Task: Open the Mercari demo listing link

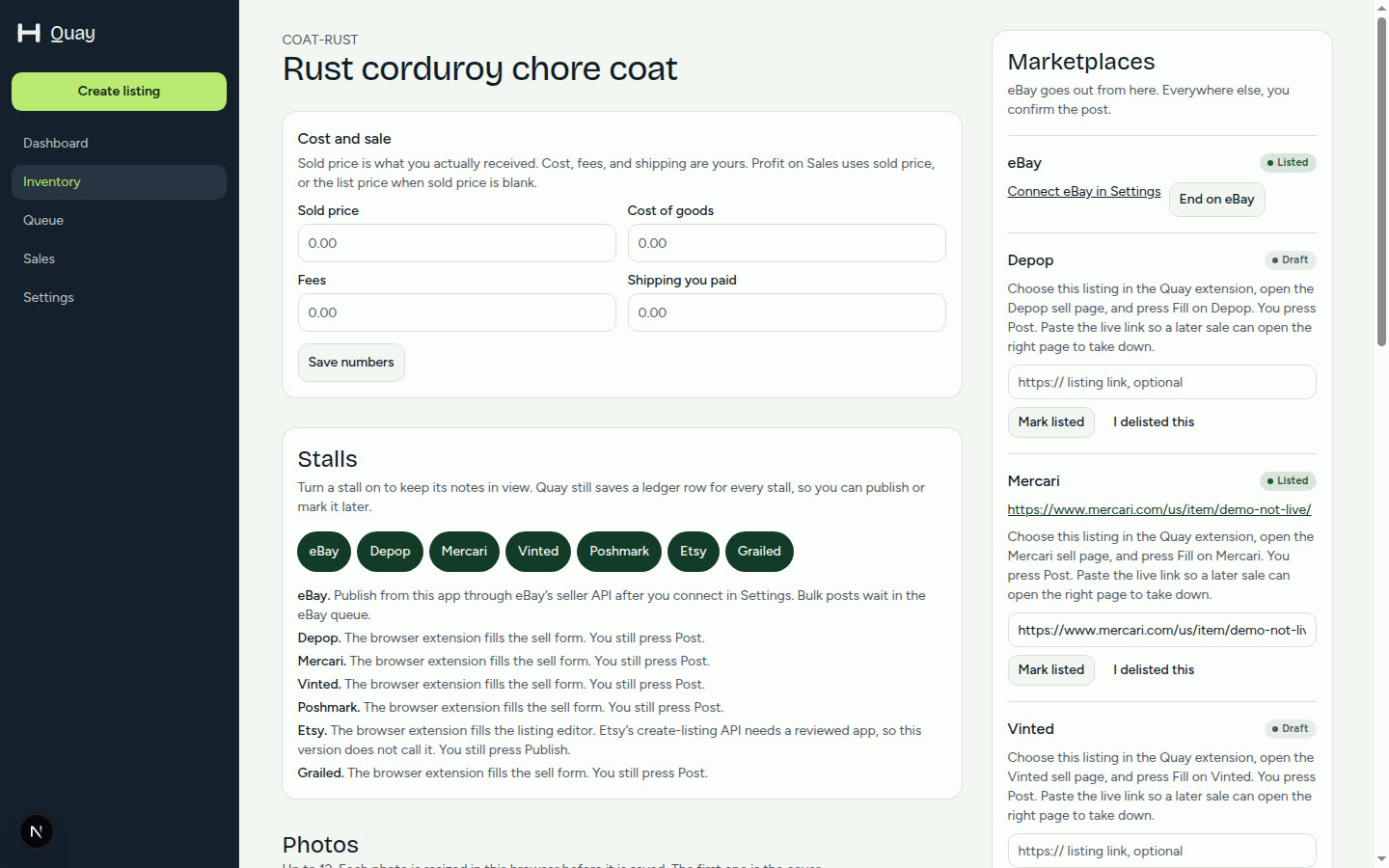Action: pyautogui.click(x=1159, y=509)
